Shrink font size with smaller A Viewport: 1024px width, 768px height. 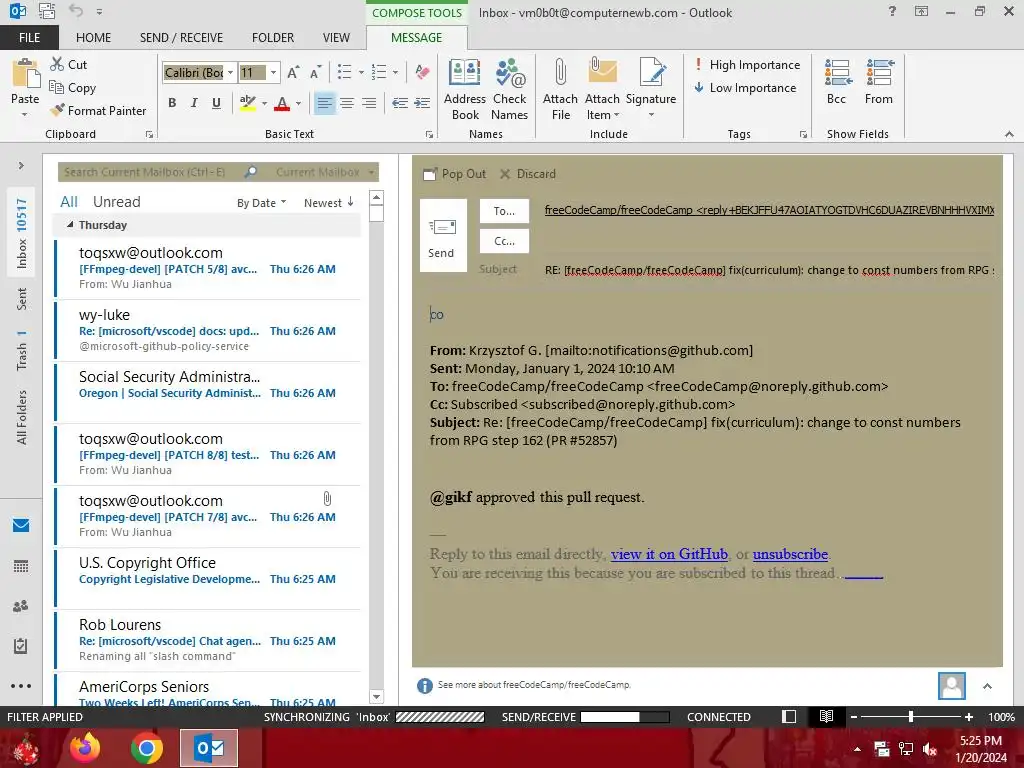pos(315,72)
